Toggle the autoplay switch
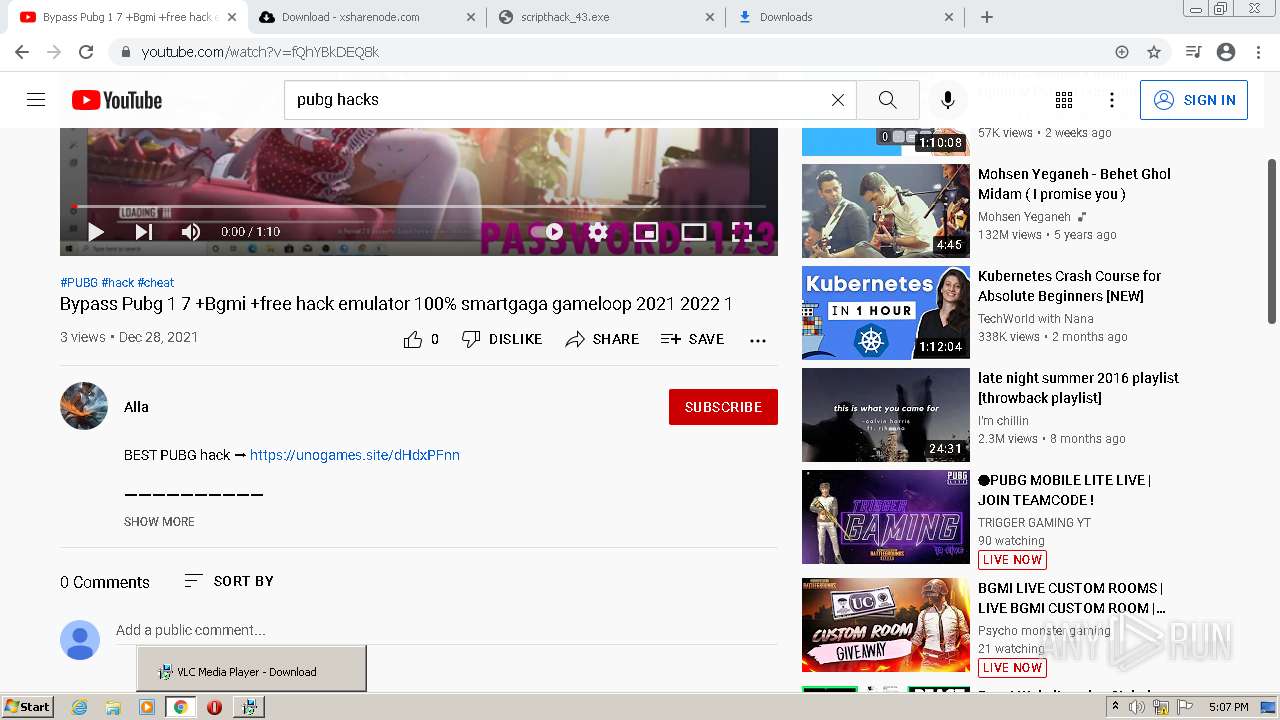1280x720 pixels. (x=546, y=232)
